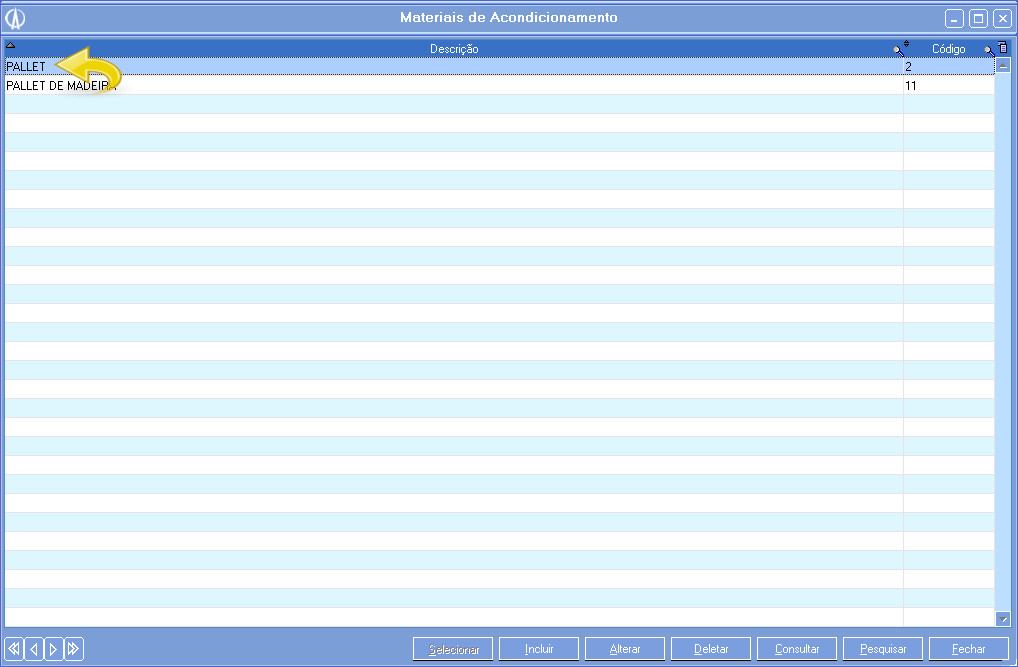
Task: Go to the first record navigation arrow
Action: pos(14,649)
